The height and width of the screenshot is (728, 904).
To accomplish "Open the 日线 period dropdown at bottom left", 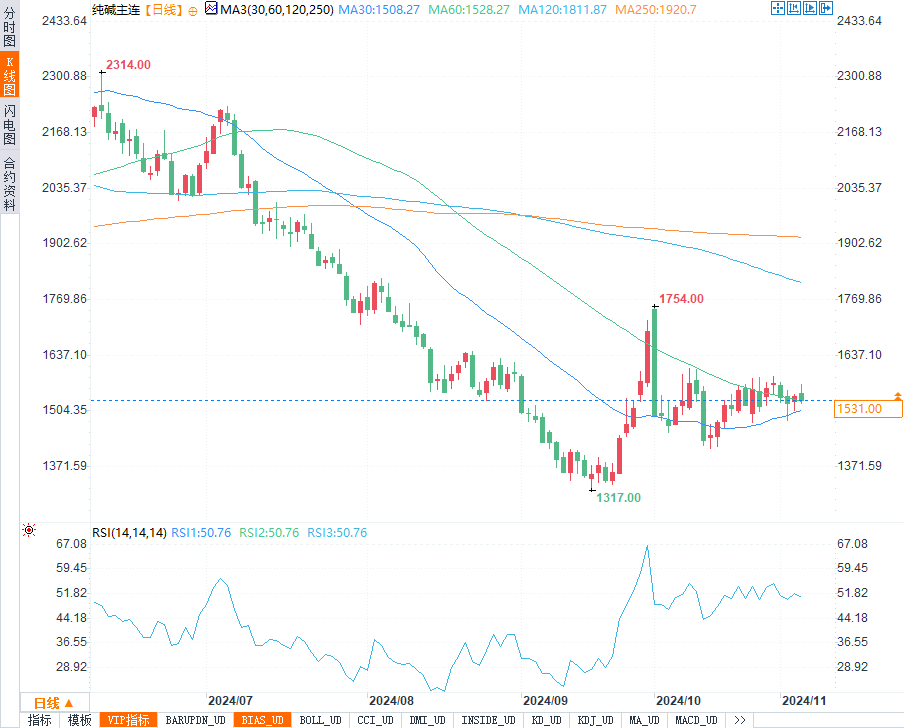I will point(55,702).
